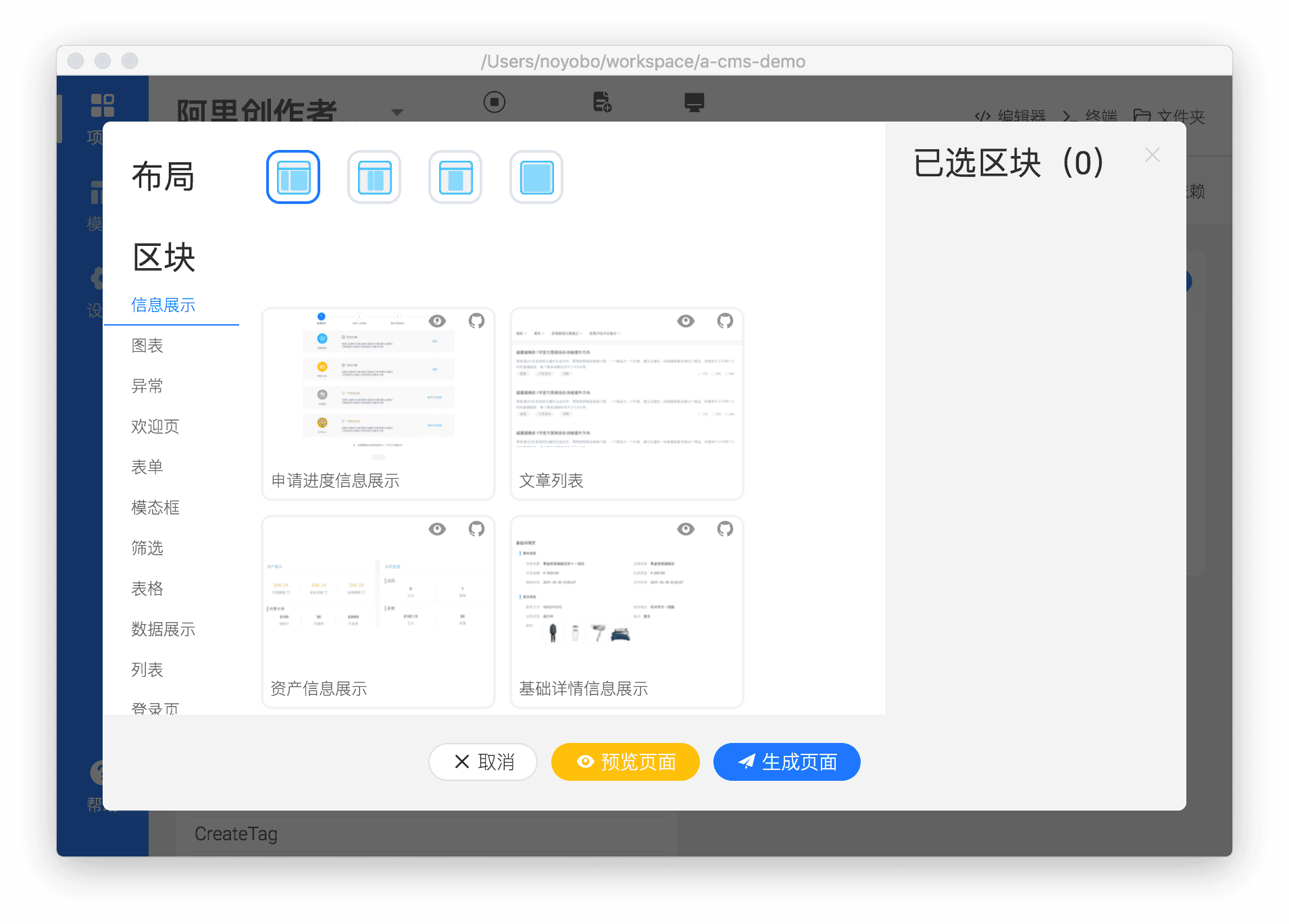Click the new page icon in background toolbar
Viewport: 1289px width, 924px height.
602,102
